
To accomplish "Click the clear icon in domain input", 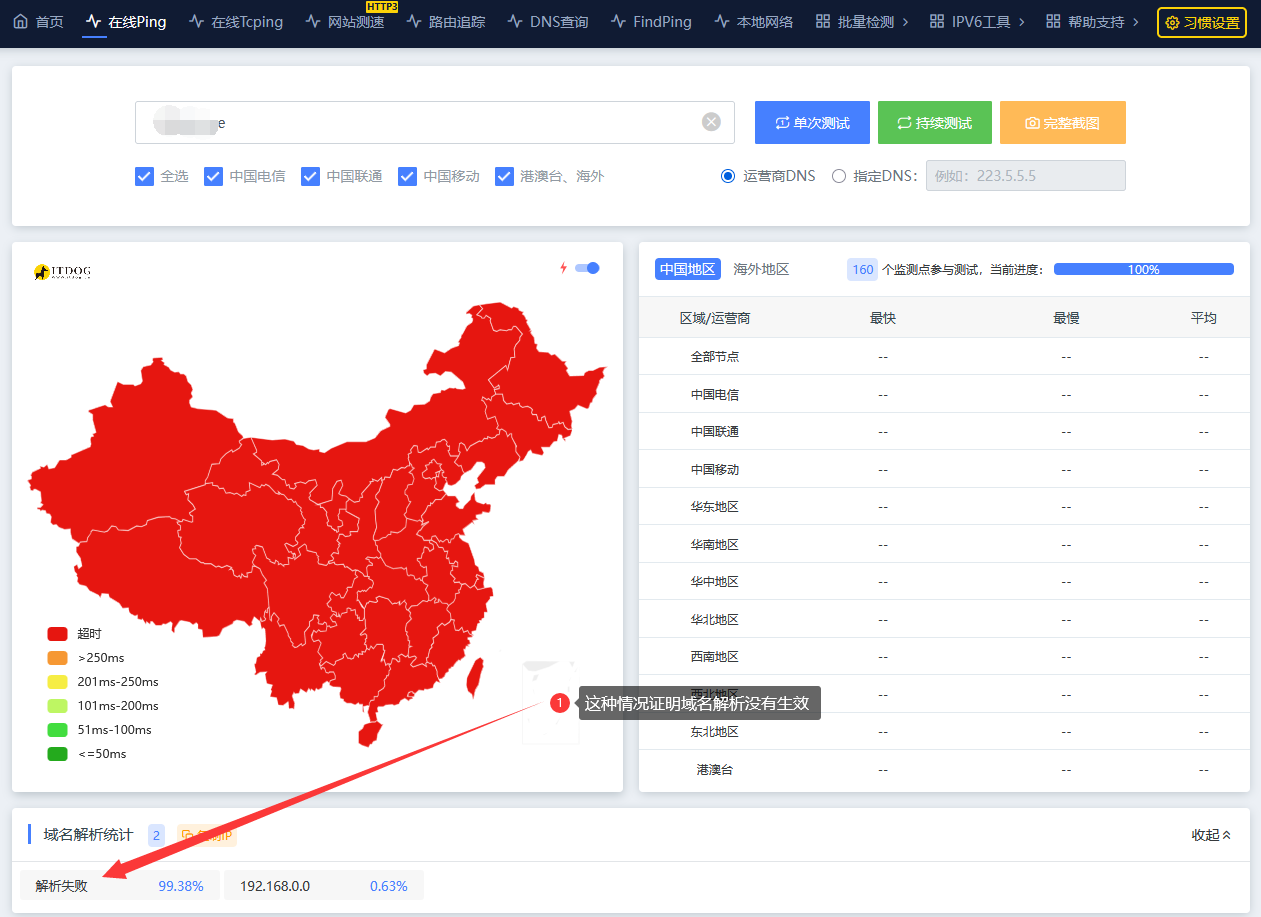I will pos(711,122).
